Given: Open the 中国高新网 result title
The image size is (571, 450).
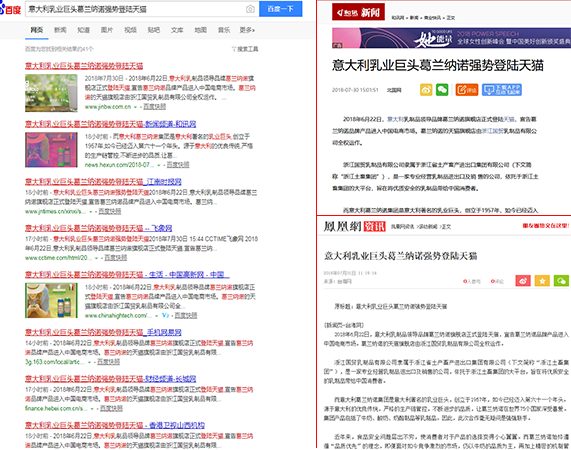Looking at the screenshot, I should [x=127, y=275].
